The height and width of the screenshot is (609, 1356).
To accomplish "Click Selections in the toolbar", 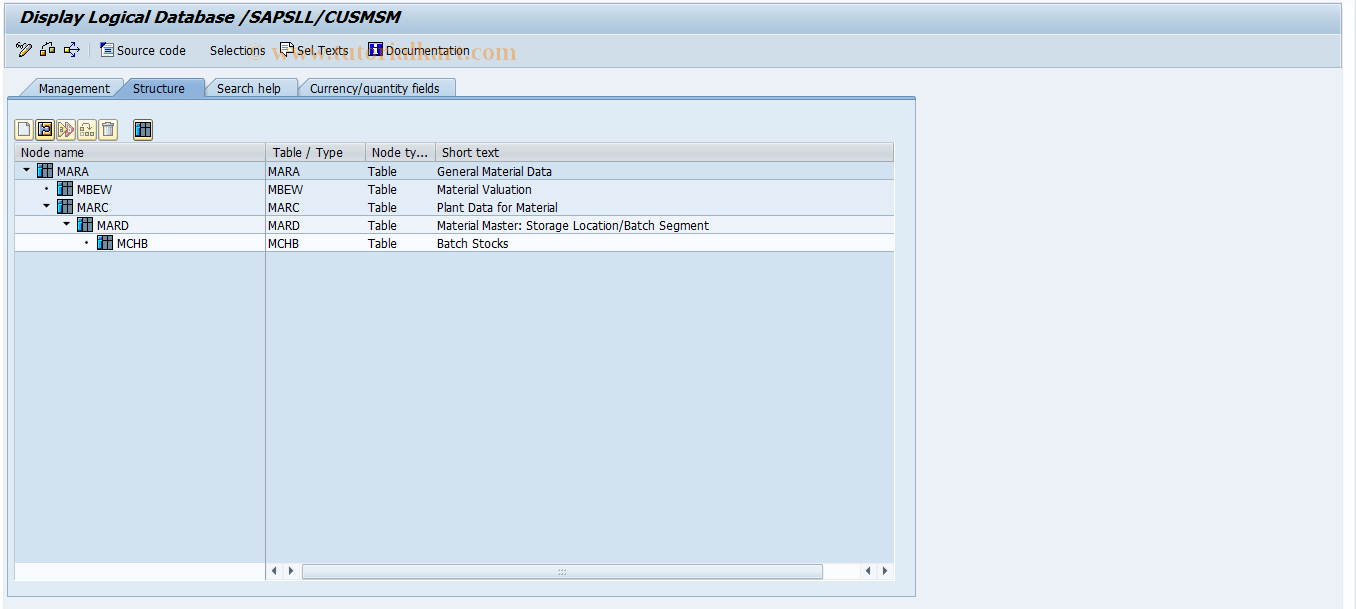I will pyautogui.click(x=237, y=50).
